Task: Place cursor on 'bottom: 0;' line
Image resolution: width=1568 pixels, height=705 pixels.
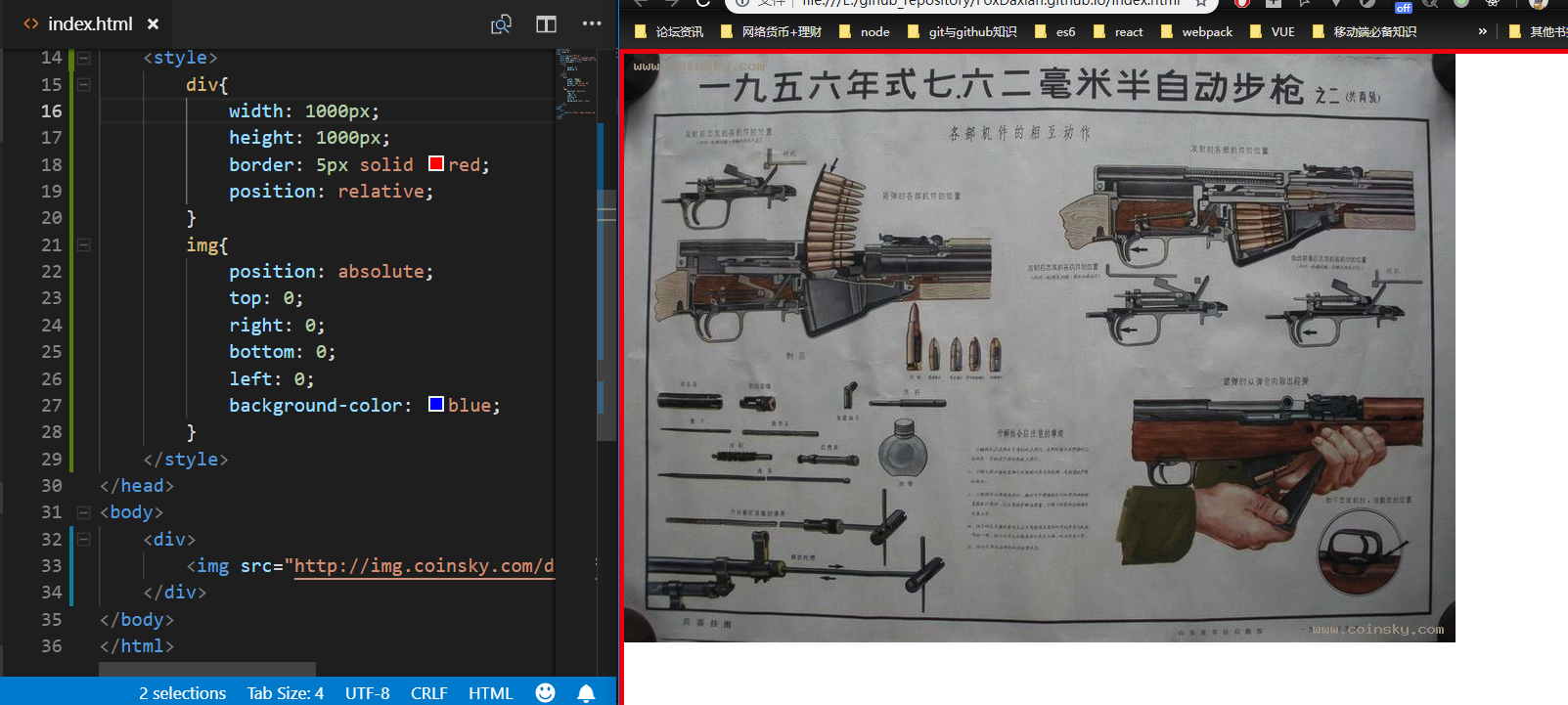Action: 283,352
